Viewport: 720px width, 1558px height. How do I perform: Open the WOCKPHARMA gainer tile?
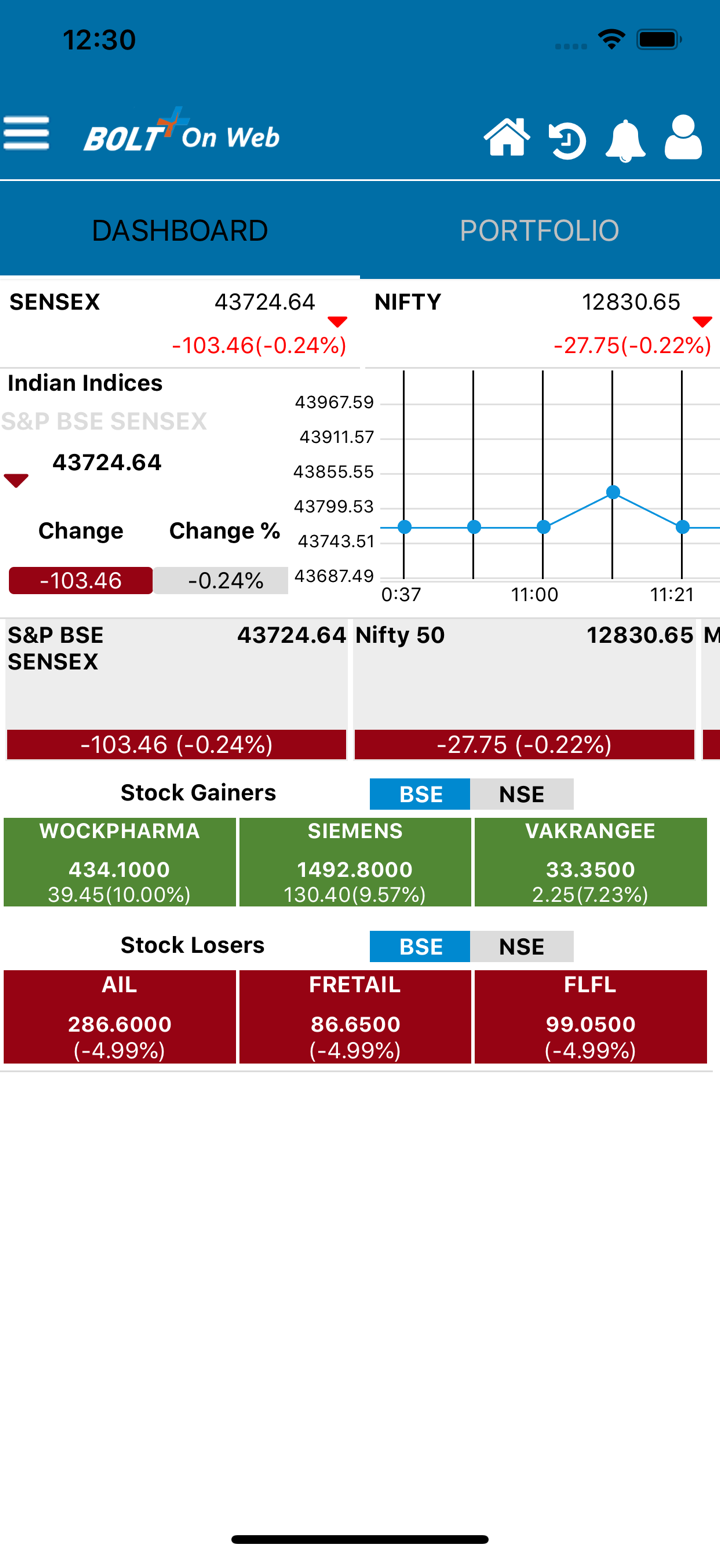pos(120,862)
